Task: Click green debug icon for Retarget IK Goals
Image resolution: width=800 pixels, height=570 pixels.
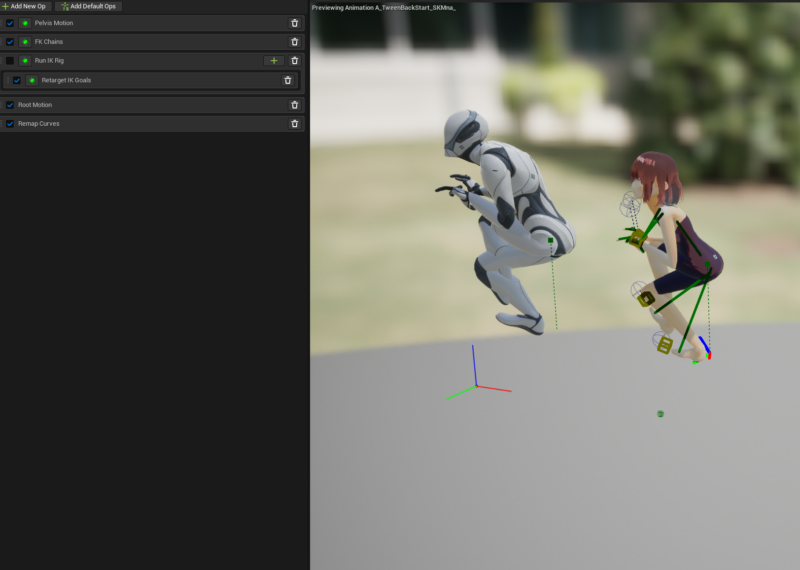Action: pyautogui.click(x=32, y=80)
